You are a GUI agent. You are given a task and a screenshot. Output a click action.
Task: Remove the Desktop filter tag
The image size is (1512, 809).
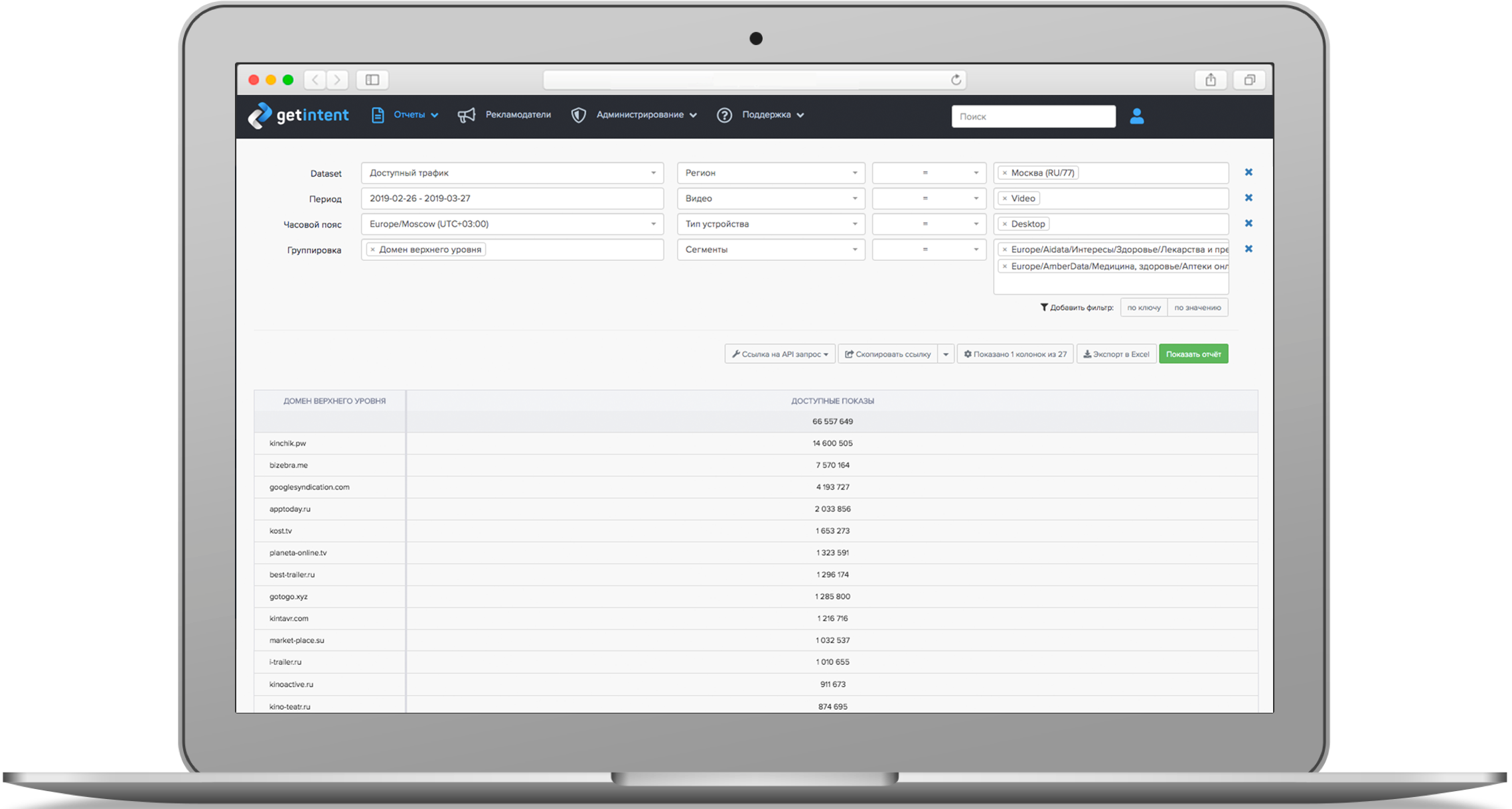pyautogui.click(x=1004, y=224)
